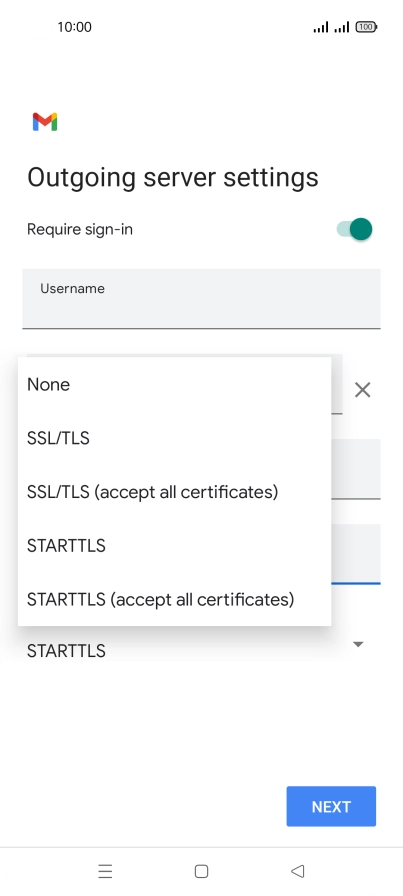Go back using the triangle navigation icon
403x896 pixels.
[297, 871]
